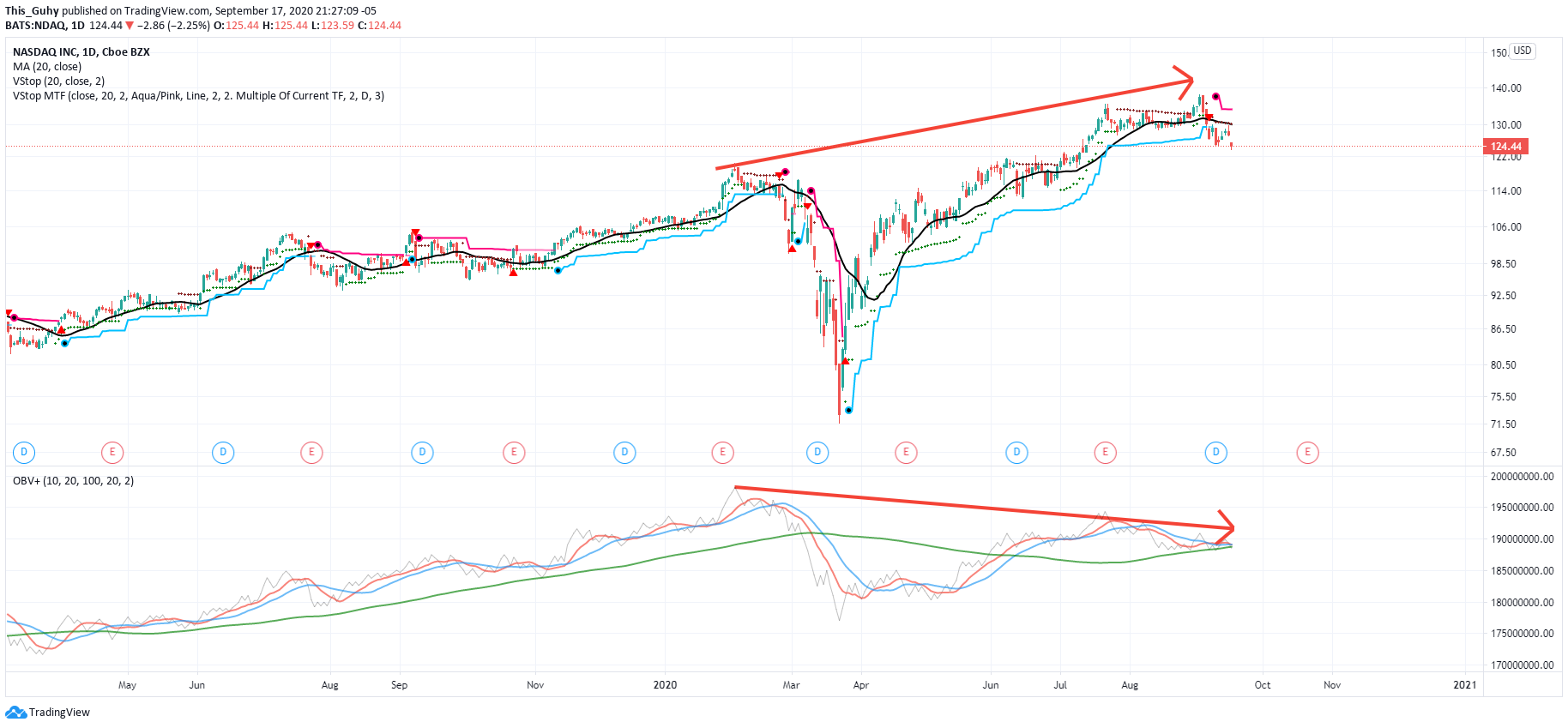View the earnings marker in late April 2020
The width and height of the screenshot is (1568, 728).
point(906,452)
